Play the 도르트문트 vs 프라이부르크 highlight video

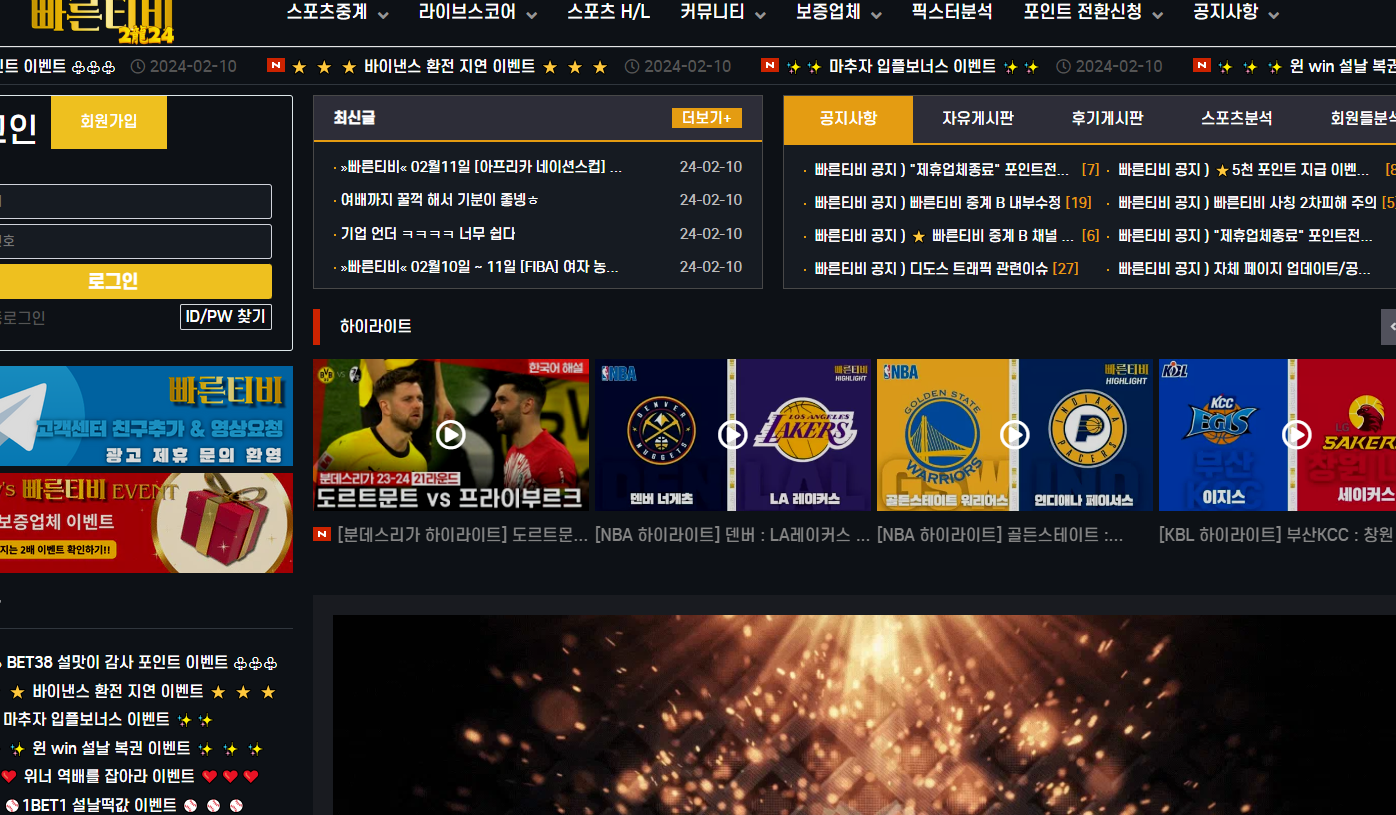click(x=451, y=435)
